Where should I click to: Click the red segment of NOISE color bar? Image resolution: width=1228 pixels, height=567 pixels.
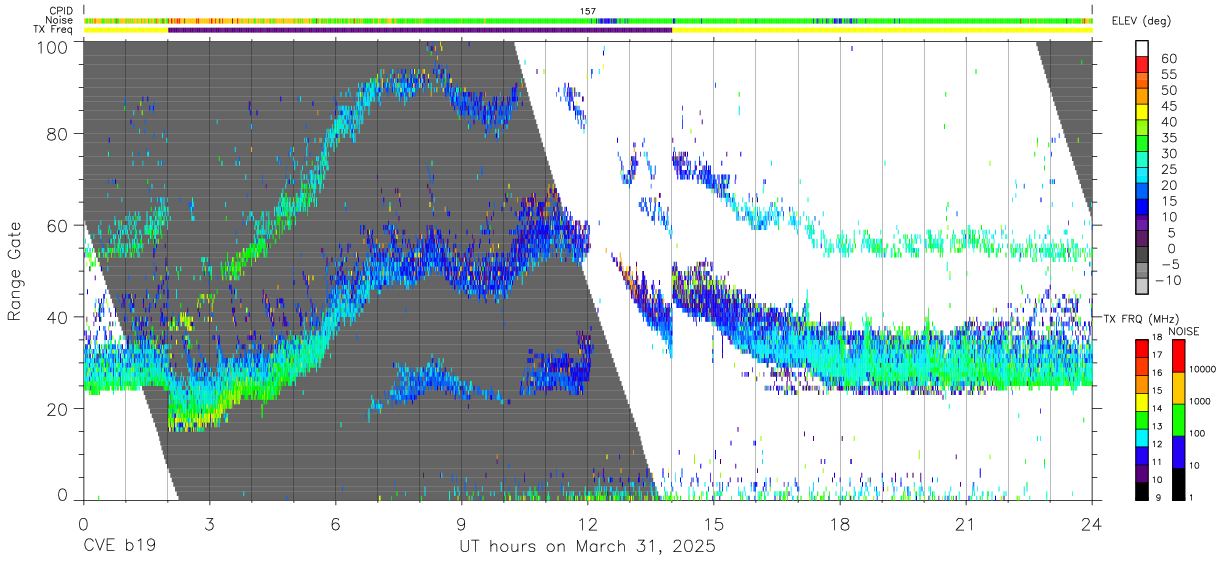[1178, 355]
